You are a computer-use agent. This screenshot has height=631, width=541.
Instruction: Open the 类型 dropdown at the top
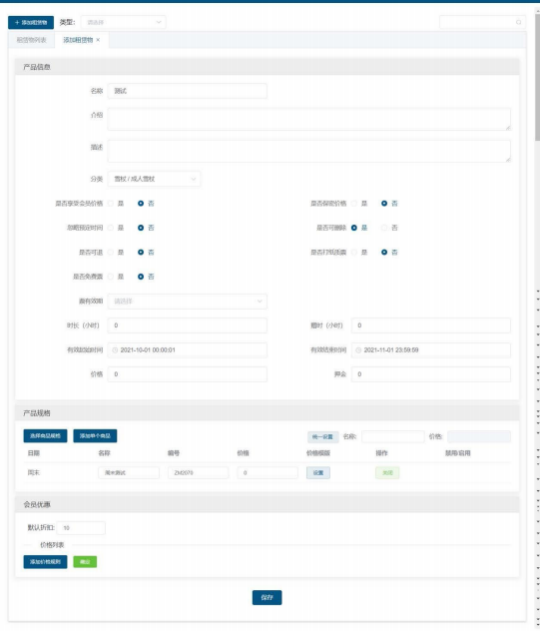(x=123, y=22)
